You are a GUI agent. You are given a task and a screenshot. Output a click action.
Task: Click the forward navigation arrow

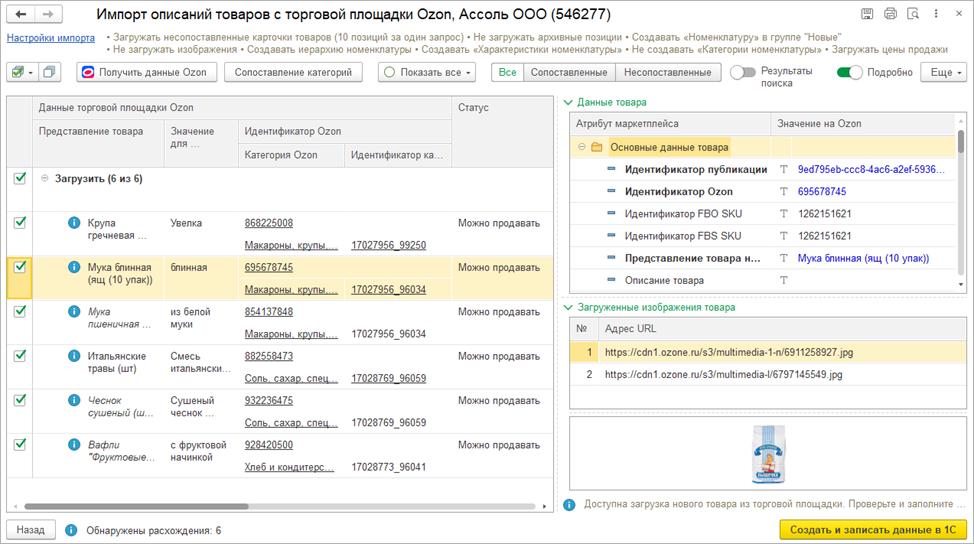pos(48,14)
